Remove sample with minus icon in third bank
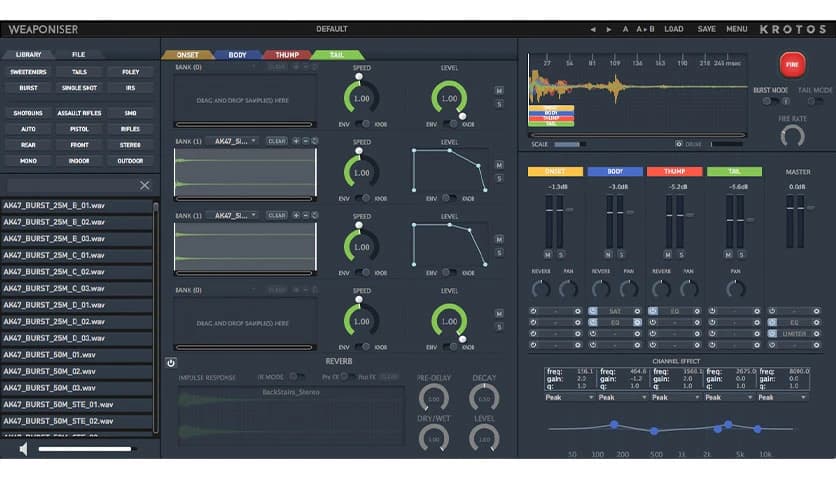 click(306, 215)
